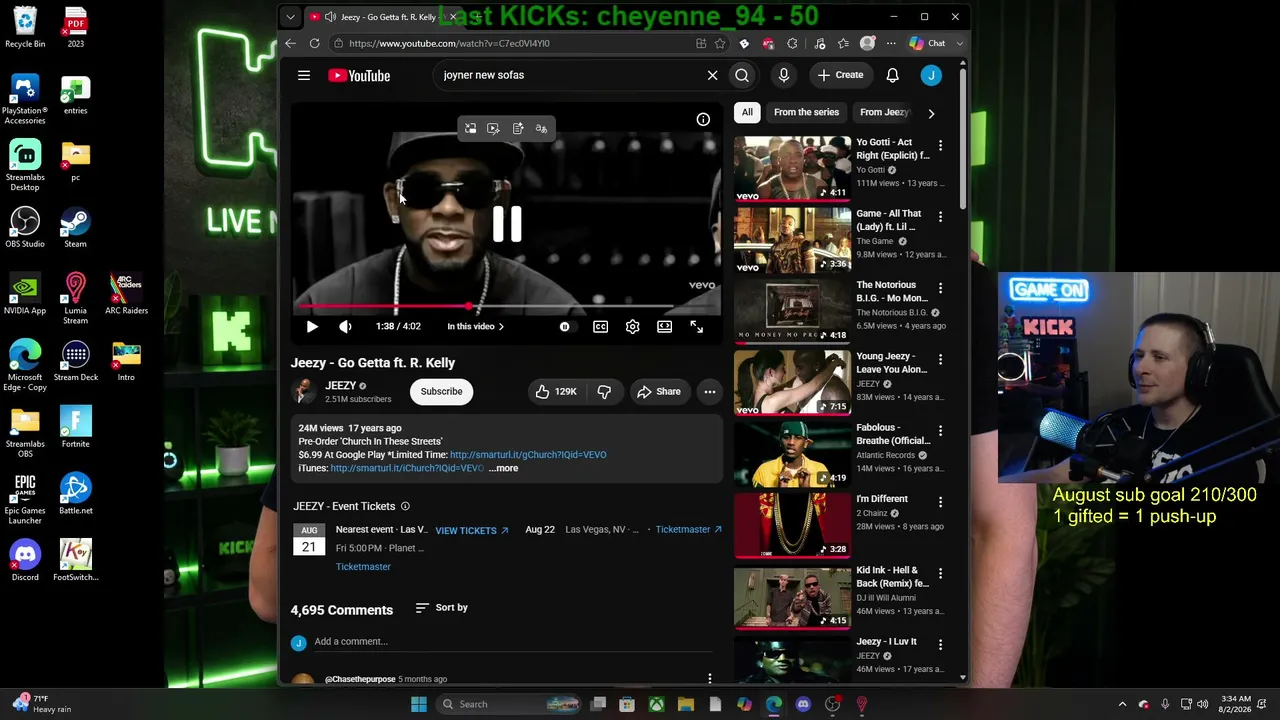The width and height of the screenshot is (1280, 720).
Task: Click the comment input field
Action: [x=515, y=642]
